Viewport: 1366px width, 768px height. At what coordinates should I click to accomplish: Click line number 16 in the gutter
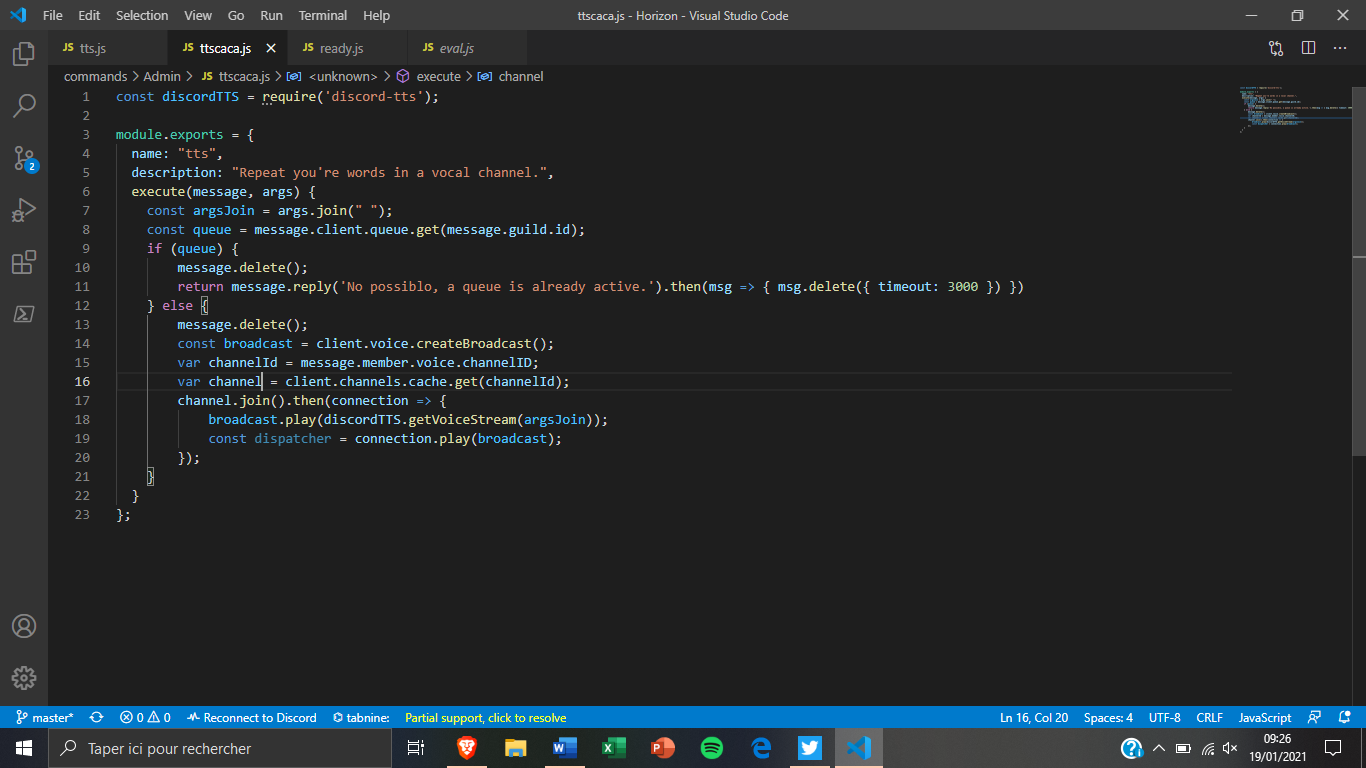(x=83, y=381)
